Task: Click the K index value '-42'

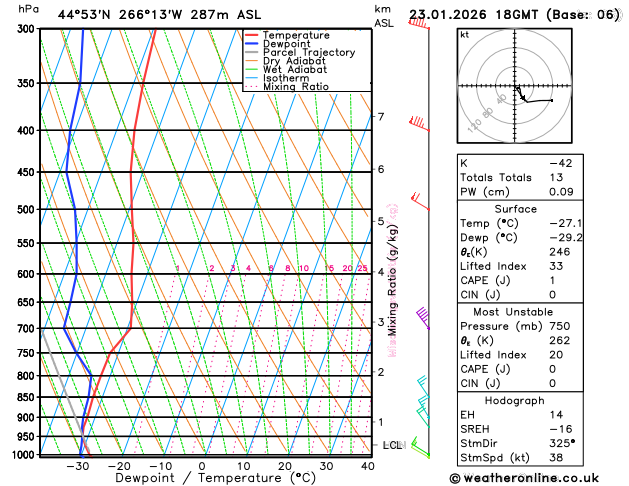Action: click(x=561, y=163)
